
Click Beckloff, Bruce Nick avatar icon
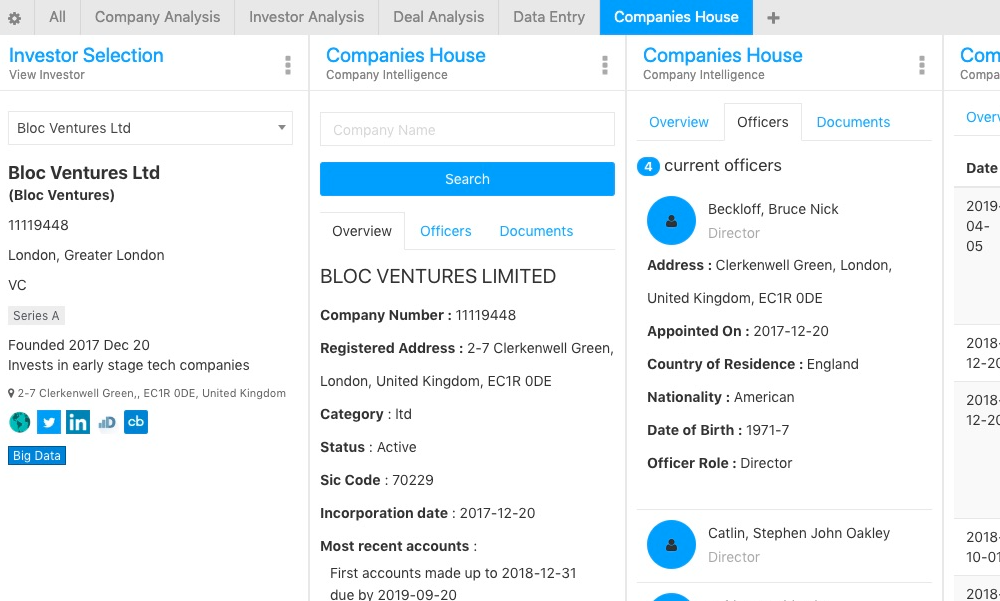671,221
